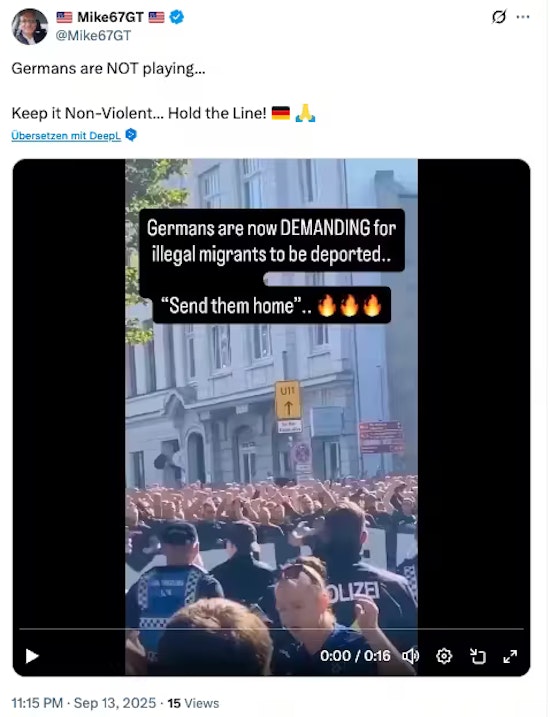The image size is (550, 717).
Task: Click the video frame center
Action: point(272,417)
